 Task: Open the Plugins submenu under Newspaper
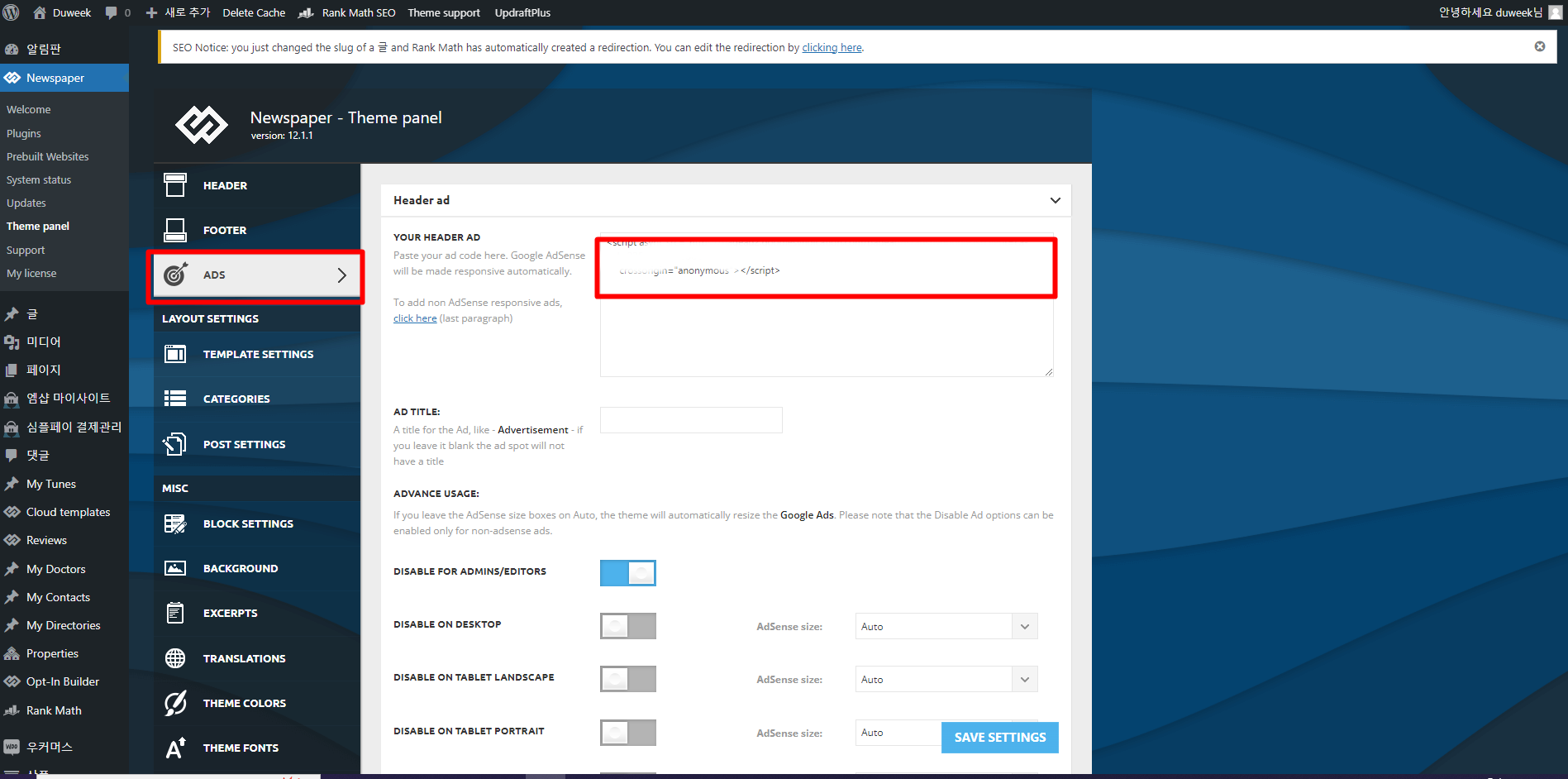(x=24, y=133)
